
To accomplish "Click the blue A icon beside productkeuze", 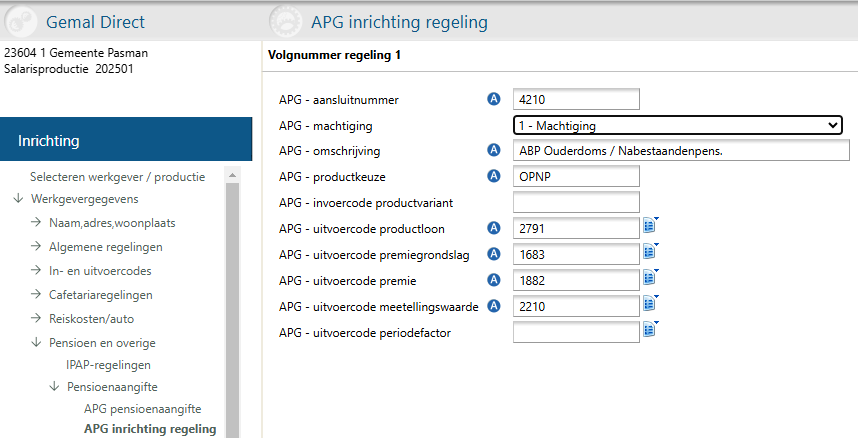I will click(493, 177).
